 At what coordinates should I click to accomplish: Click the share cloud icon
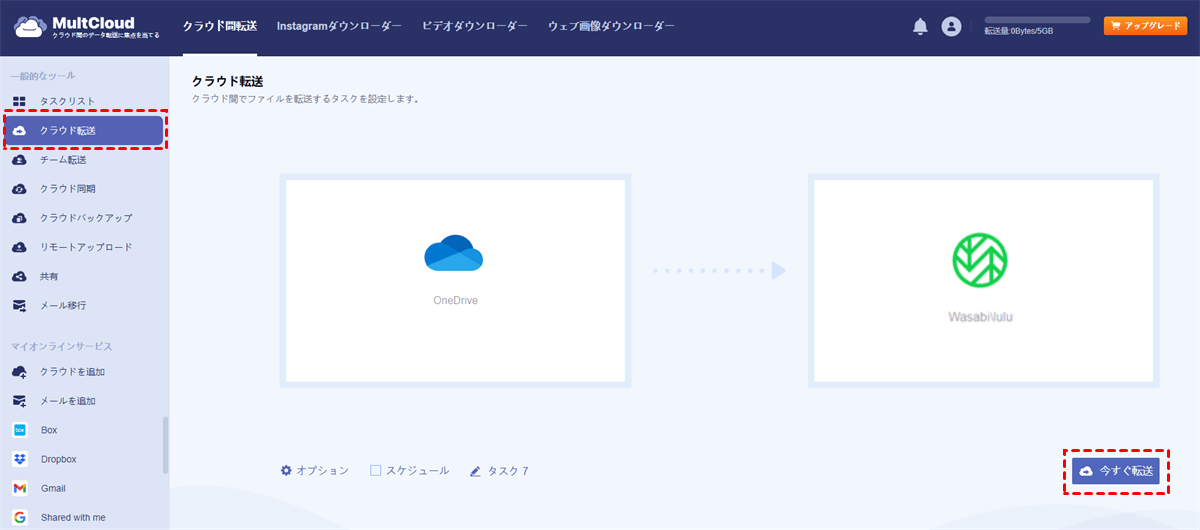pyautogui.click(x=19, y=276)
